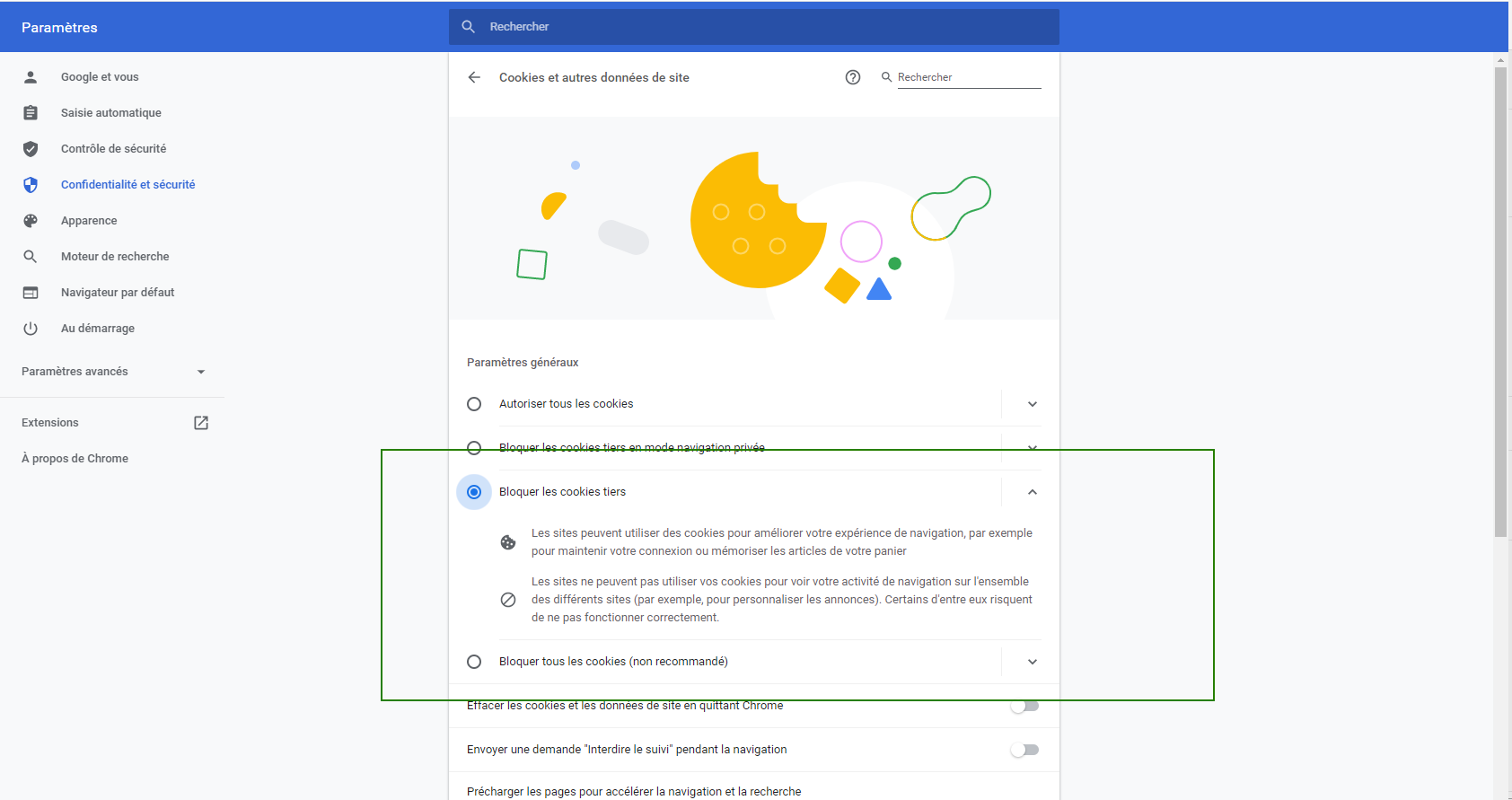
Task: Toggle Effacer les cookies en quittant Chrome
Action: point(1024,706)
